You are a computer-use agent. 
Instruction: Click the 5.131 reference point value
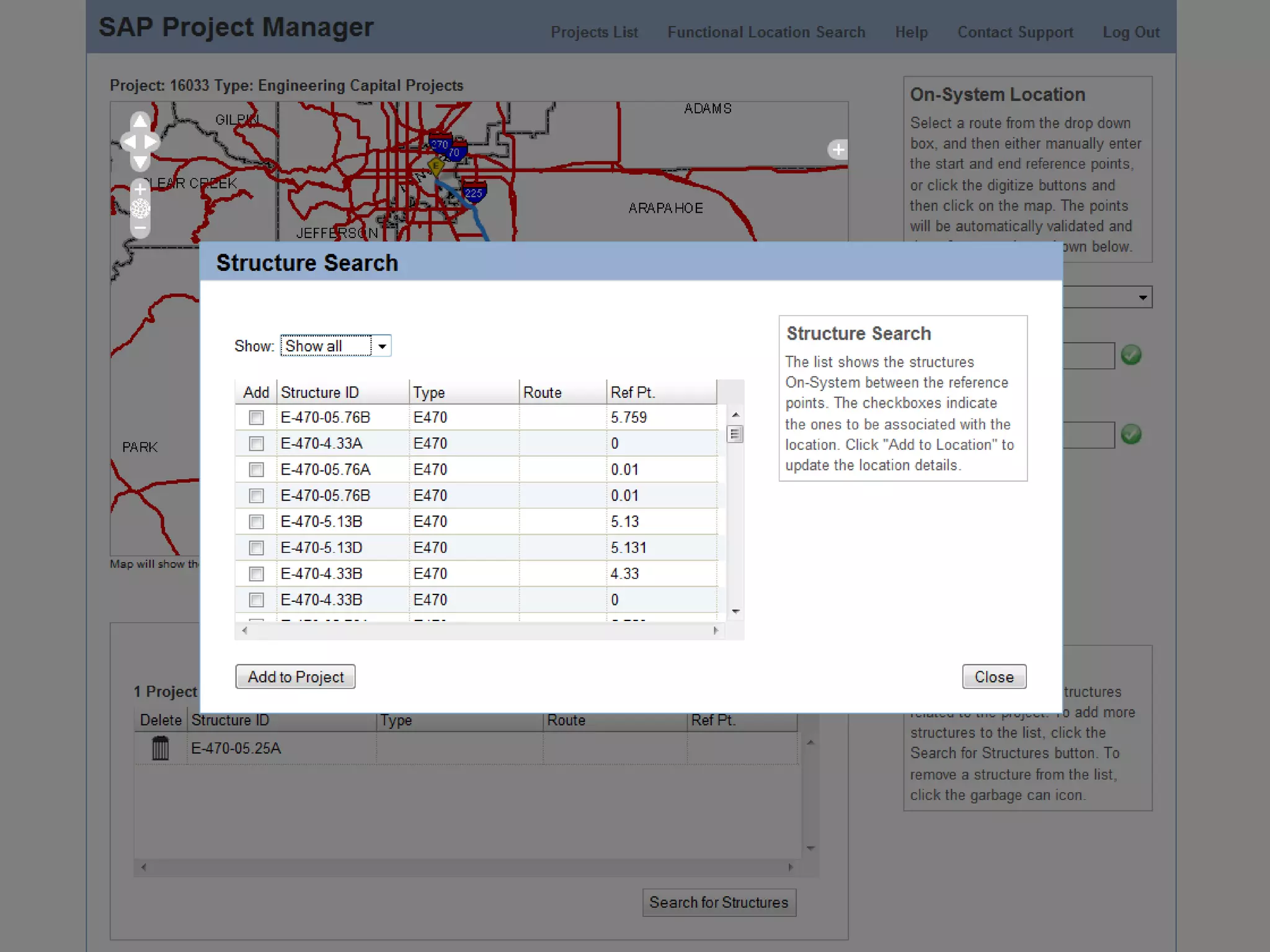(628, 548)
